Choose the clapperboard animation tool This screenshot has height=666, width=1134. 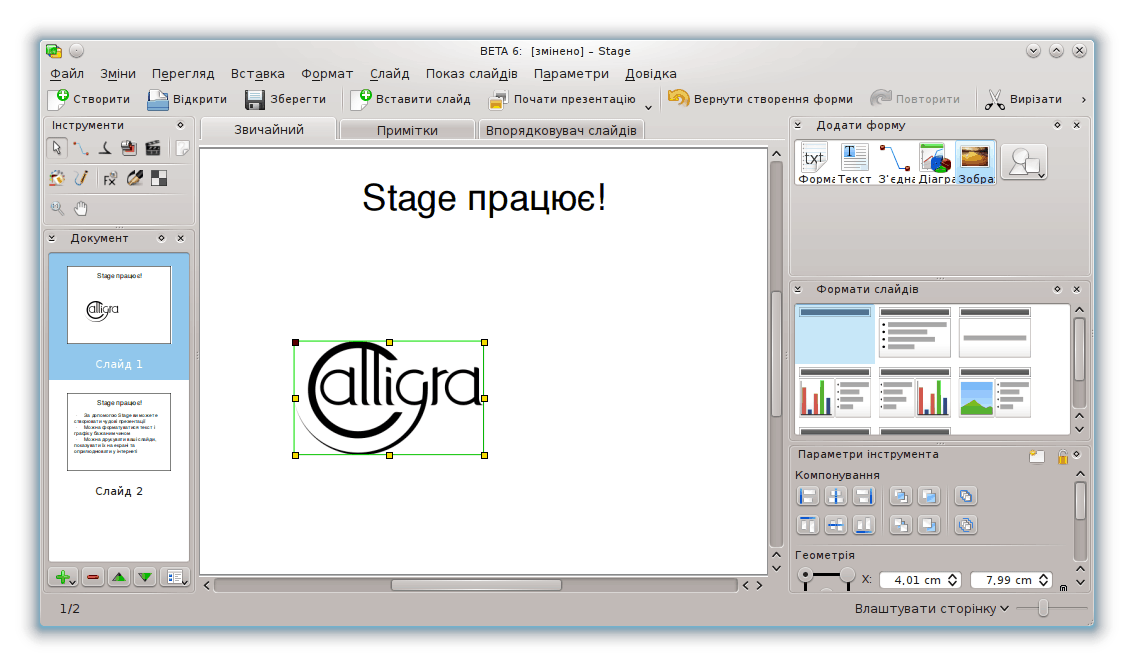click(153, 149)
